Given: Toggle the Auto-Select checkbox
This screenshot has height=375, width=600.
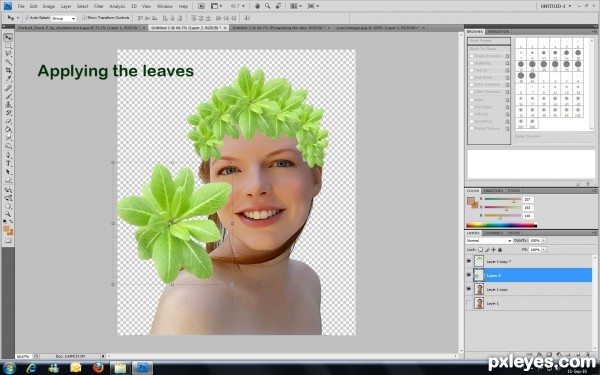Looking at the screenshot, I should click(27, 18).
